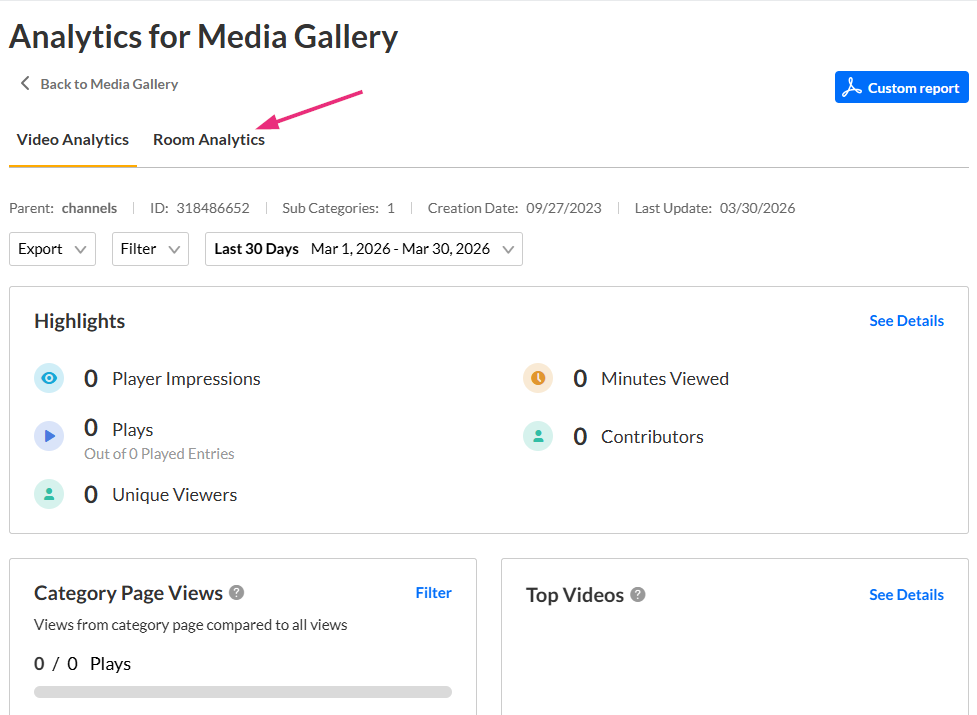Click the Category Page Views progress bar
This screenshot has height=715, width=977.
[x=243, y=691]
